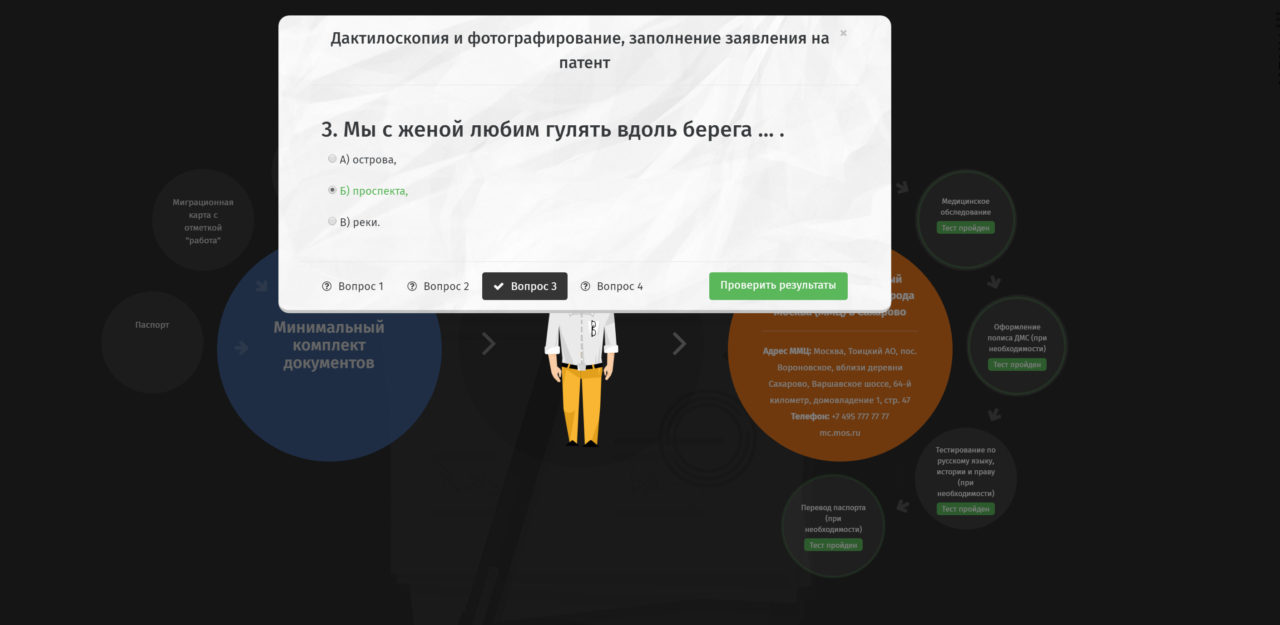Follow the mc.mos.ru link

(x=839, y=432)
